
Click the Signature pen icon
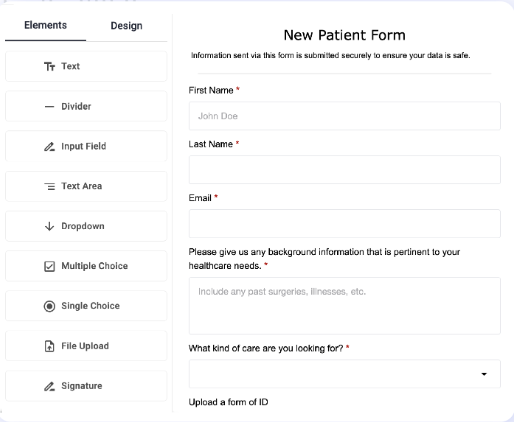pos(49,386)
